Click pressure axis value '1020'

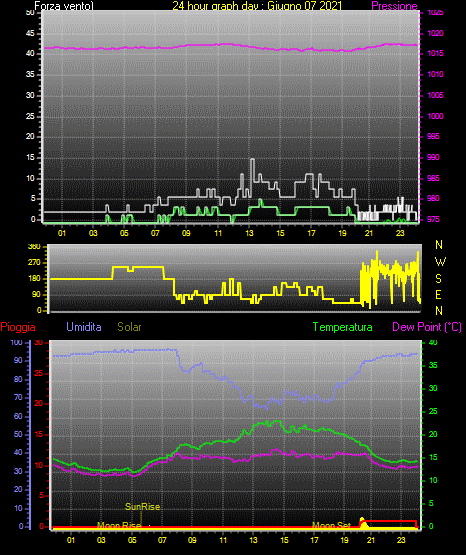435,33
